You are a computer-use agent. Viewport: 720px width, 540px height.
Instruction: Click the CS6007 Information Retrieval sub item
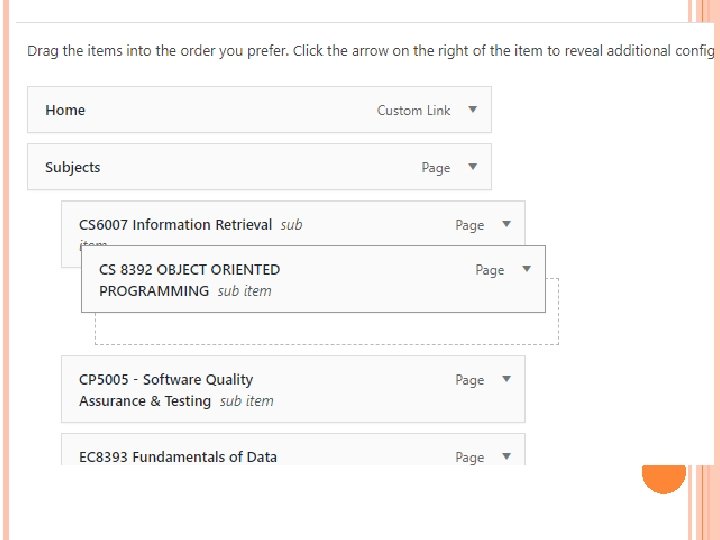click(x=175, y=225)
